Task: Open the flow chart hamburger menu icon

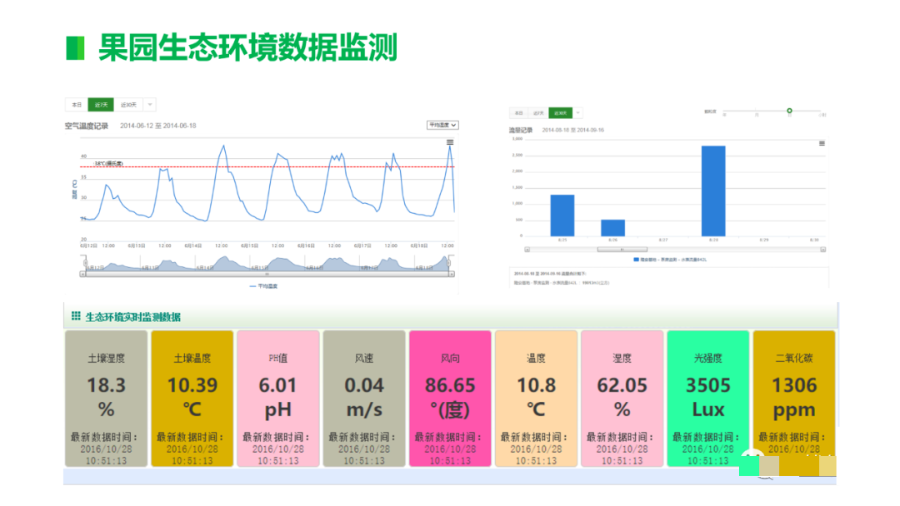Action: (x=822, y=143)
